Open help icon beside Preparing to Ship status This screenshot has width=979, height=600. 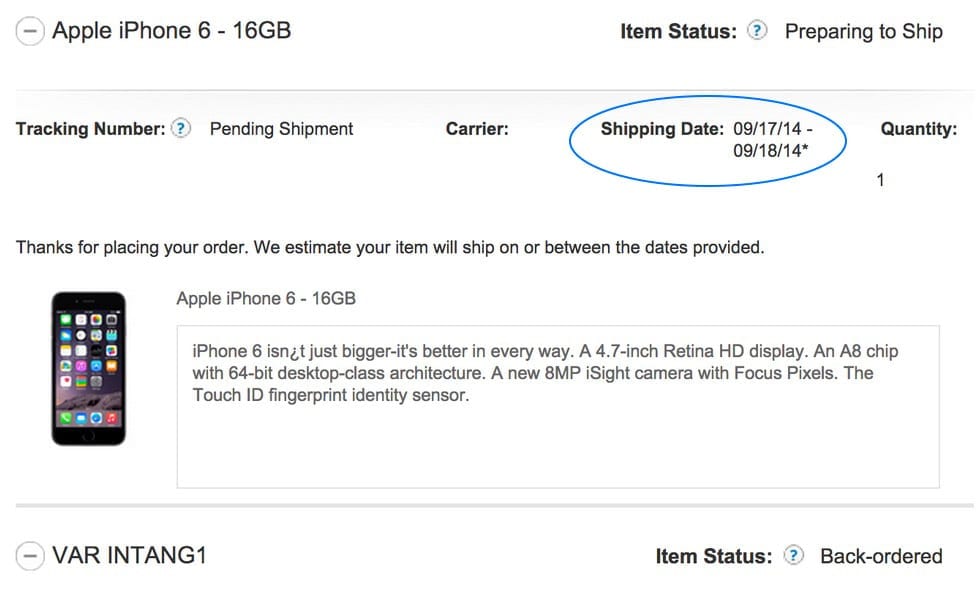tap(758, 31)
